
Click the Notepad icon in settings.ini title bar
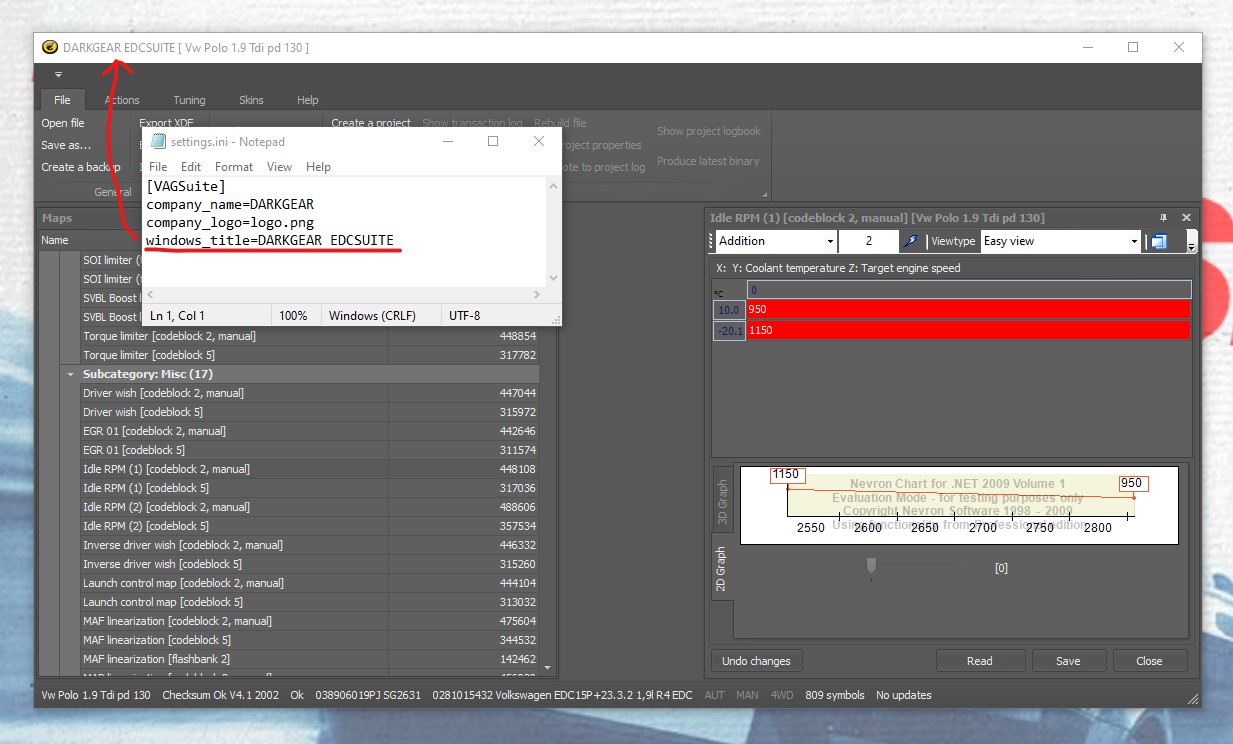coord(158,142)
